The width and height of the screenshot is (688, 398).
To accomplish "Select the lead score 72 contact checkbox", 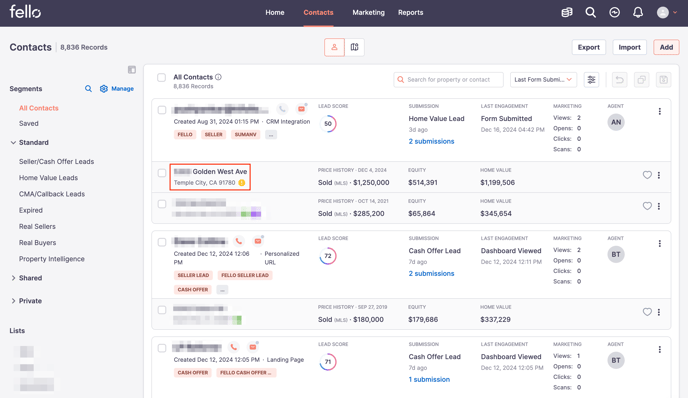I will pos(162,242).
